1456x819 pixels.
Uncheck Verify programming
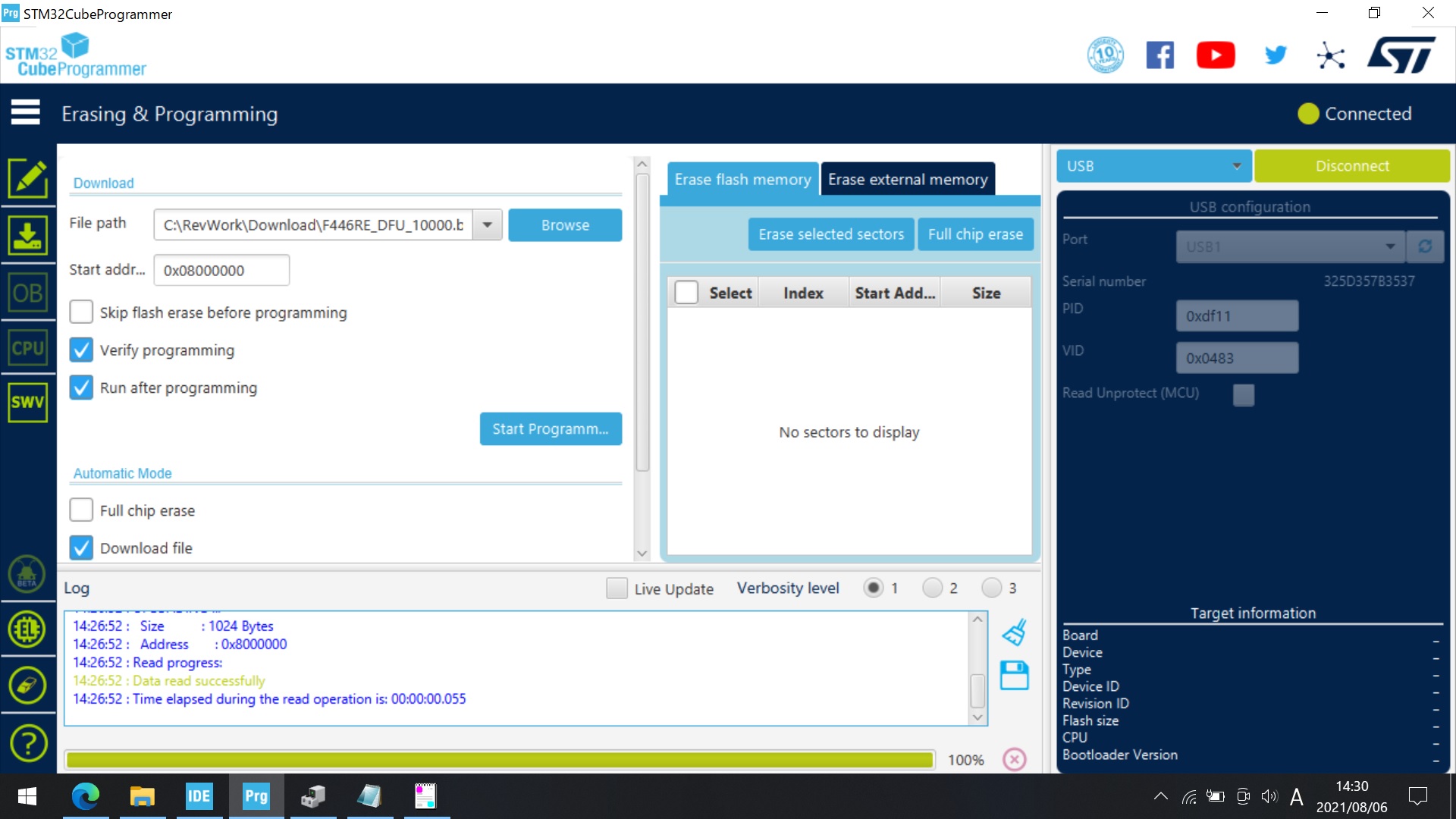click(x=81, y=350)
